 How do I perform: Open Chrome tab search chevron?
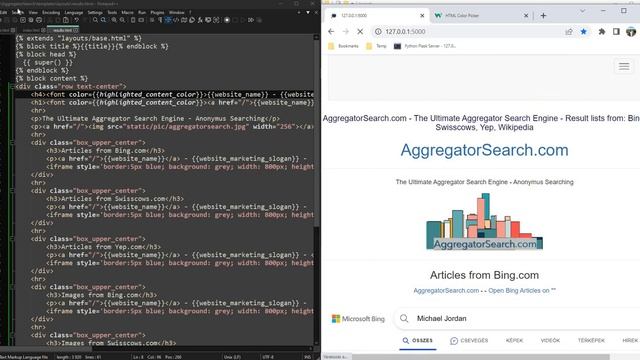point(582,11)
